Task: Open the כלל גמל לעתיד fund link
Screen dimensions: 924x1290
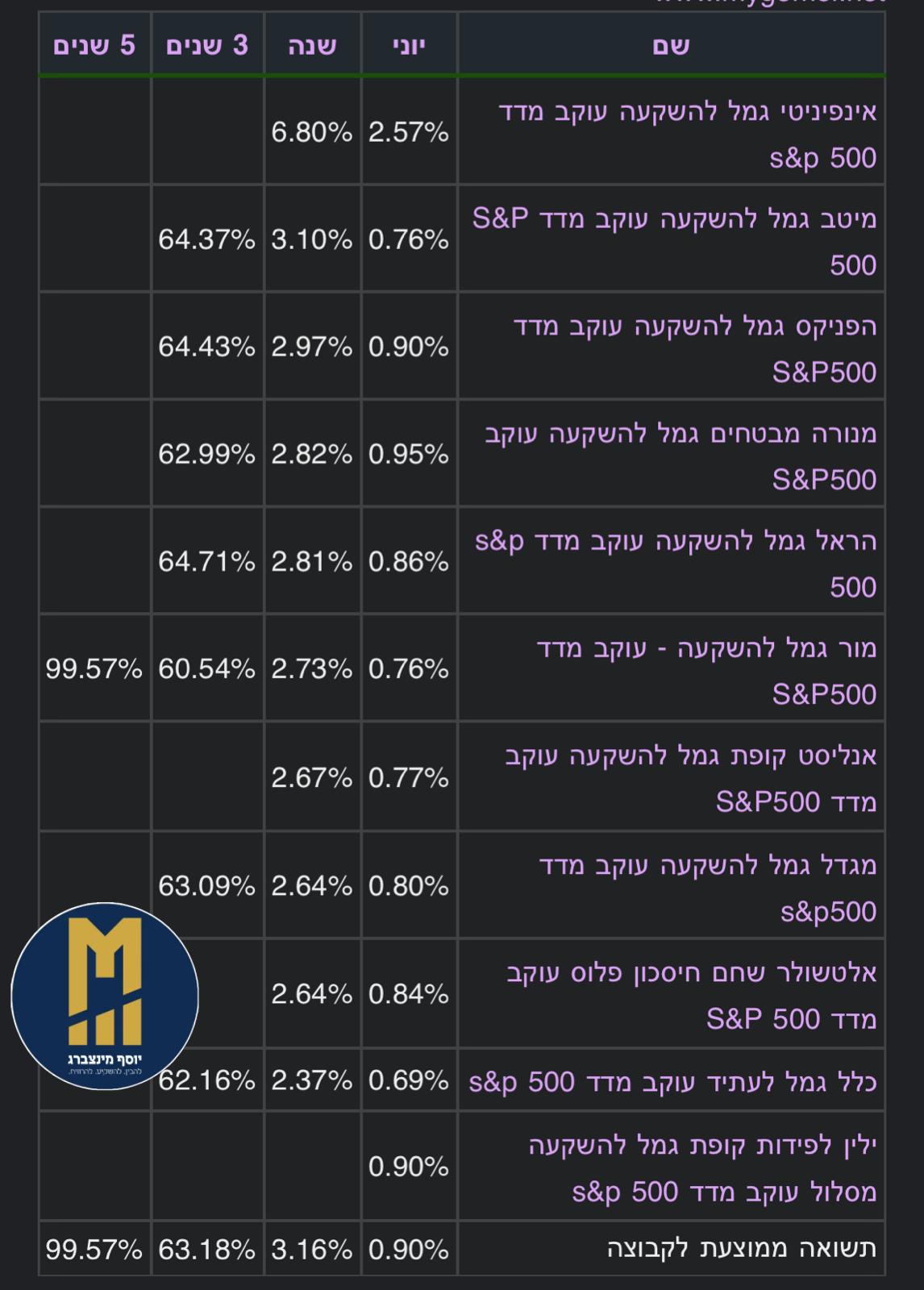Action: pyautogui.click(x=672, y=1081)
